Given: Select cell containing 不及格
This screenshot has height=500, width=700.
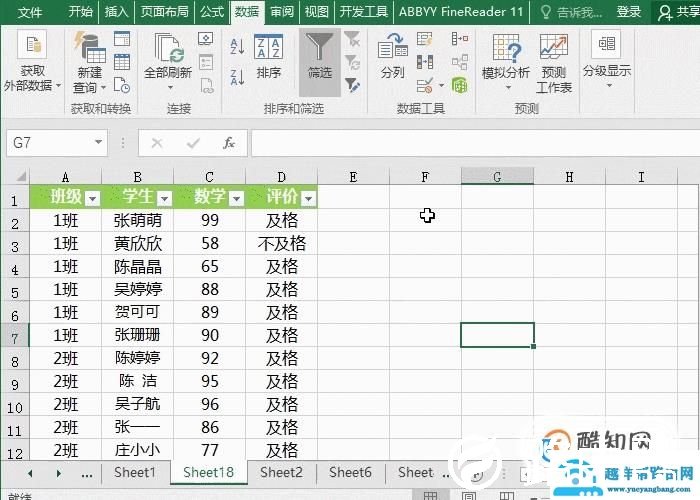Looking at the screenshot, I should (282, 243).
